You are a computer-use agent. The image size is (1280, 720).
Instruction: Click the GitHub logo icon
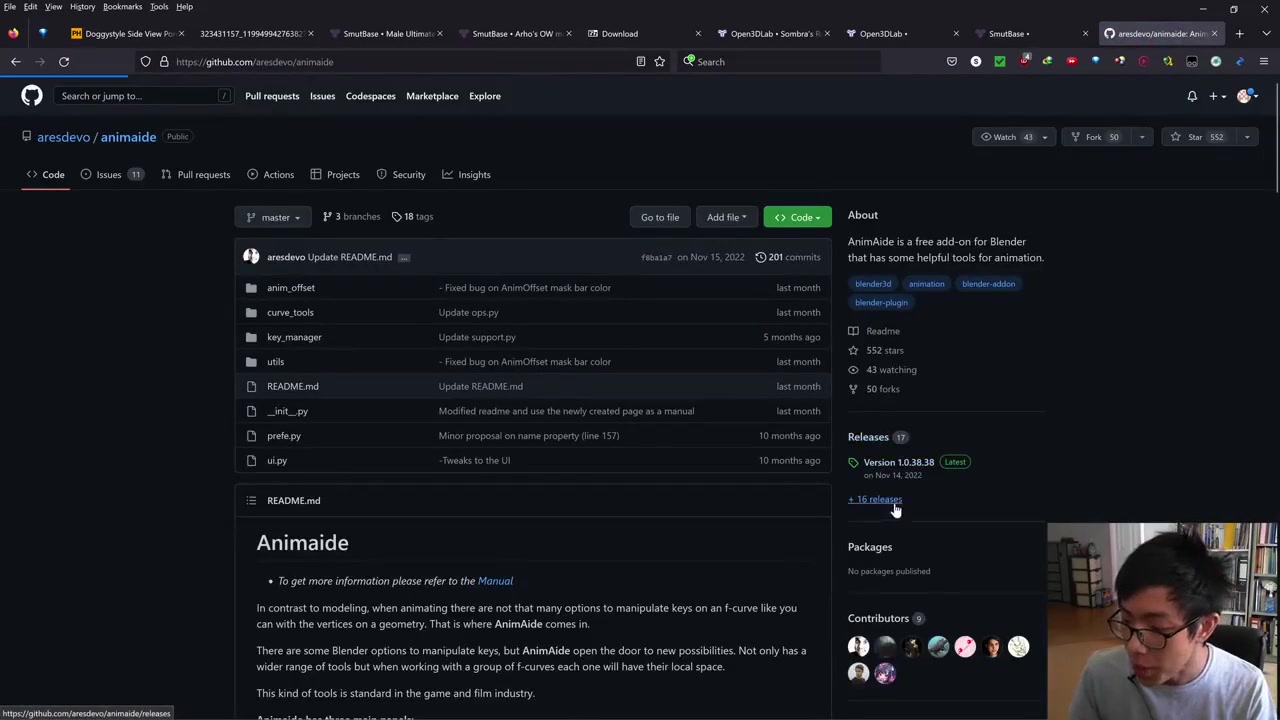(x=32, y=96)
